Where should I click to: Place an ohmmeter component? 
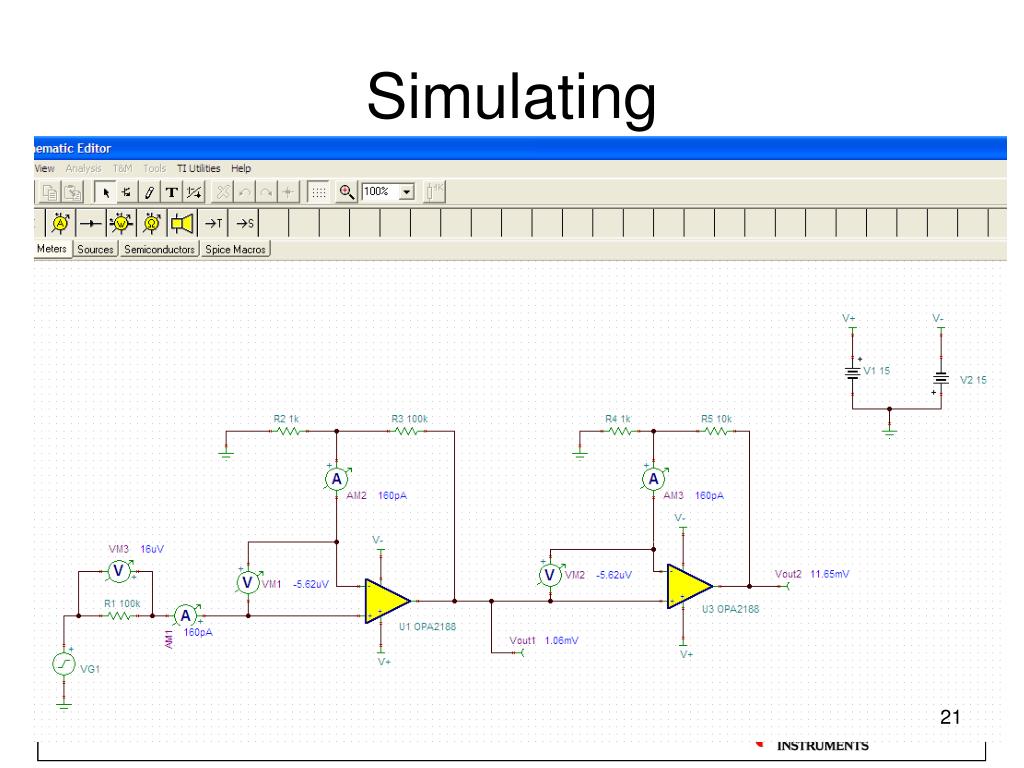(151, 223)
